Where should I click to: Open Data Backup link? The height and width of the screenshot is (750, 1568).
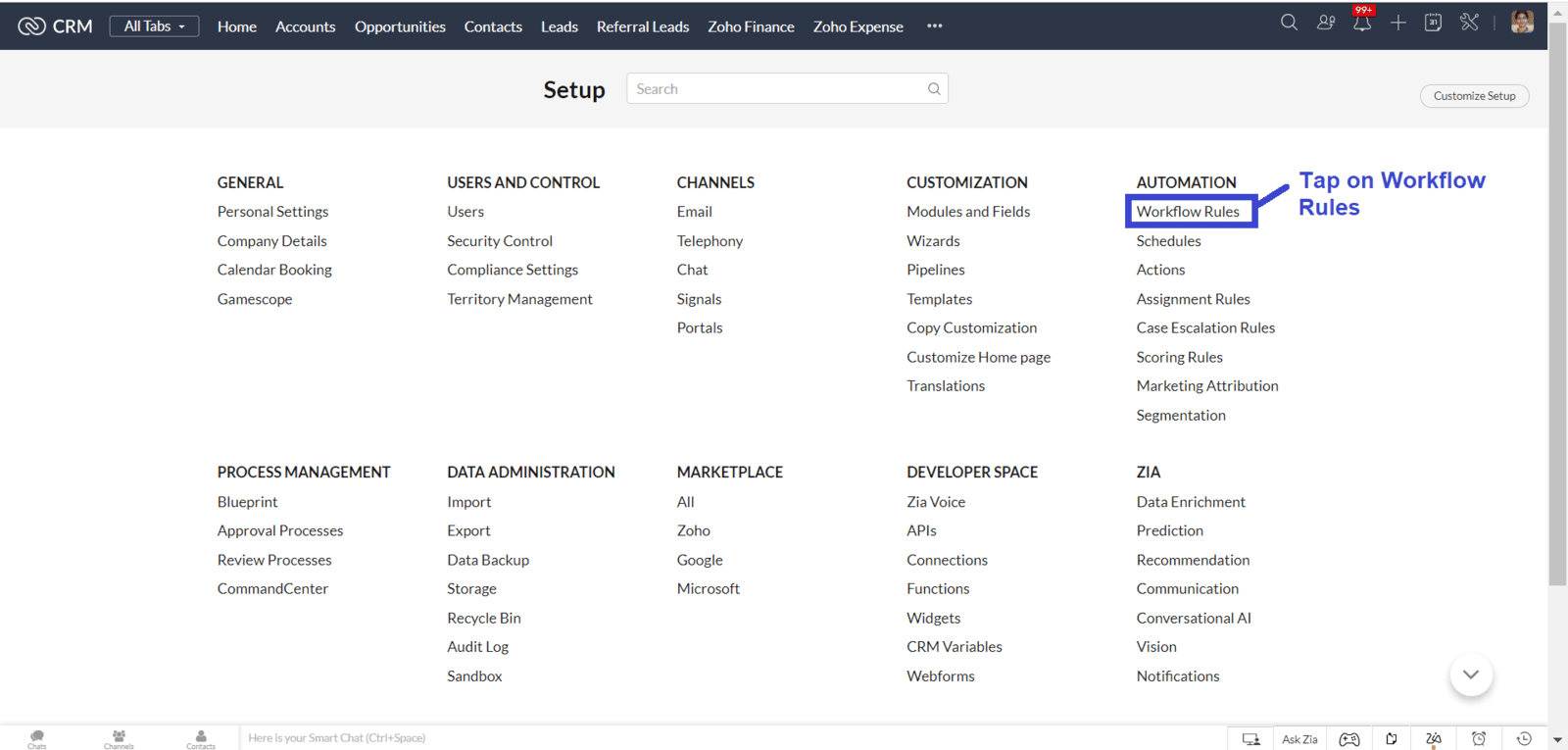tap(488, 560)
